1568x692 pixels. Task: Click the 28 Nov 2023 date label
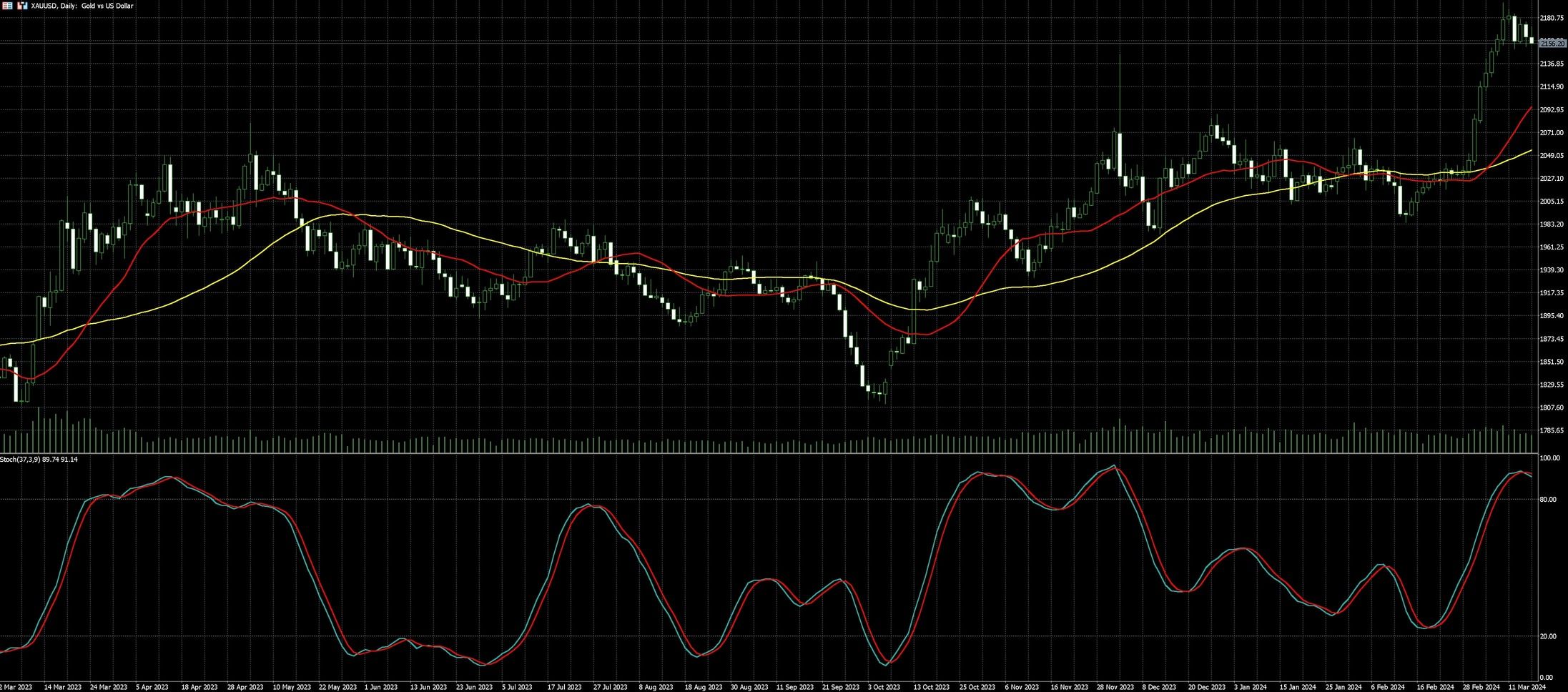click(x=1115, y=687)
